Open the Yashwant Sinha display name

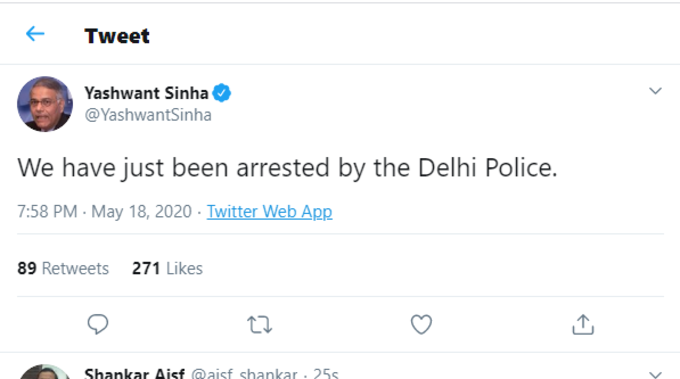[146, 93]
